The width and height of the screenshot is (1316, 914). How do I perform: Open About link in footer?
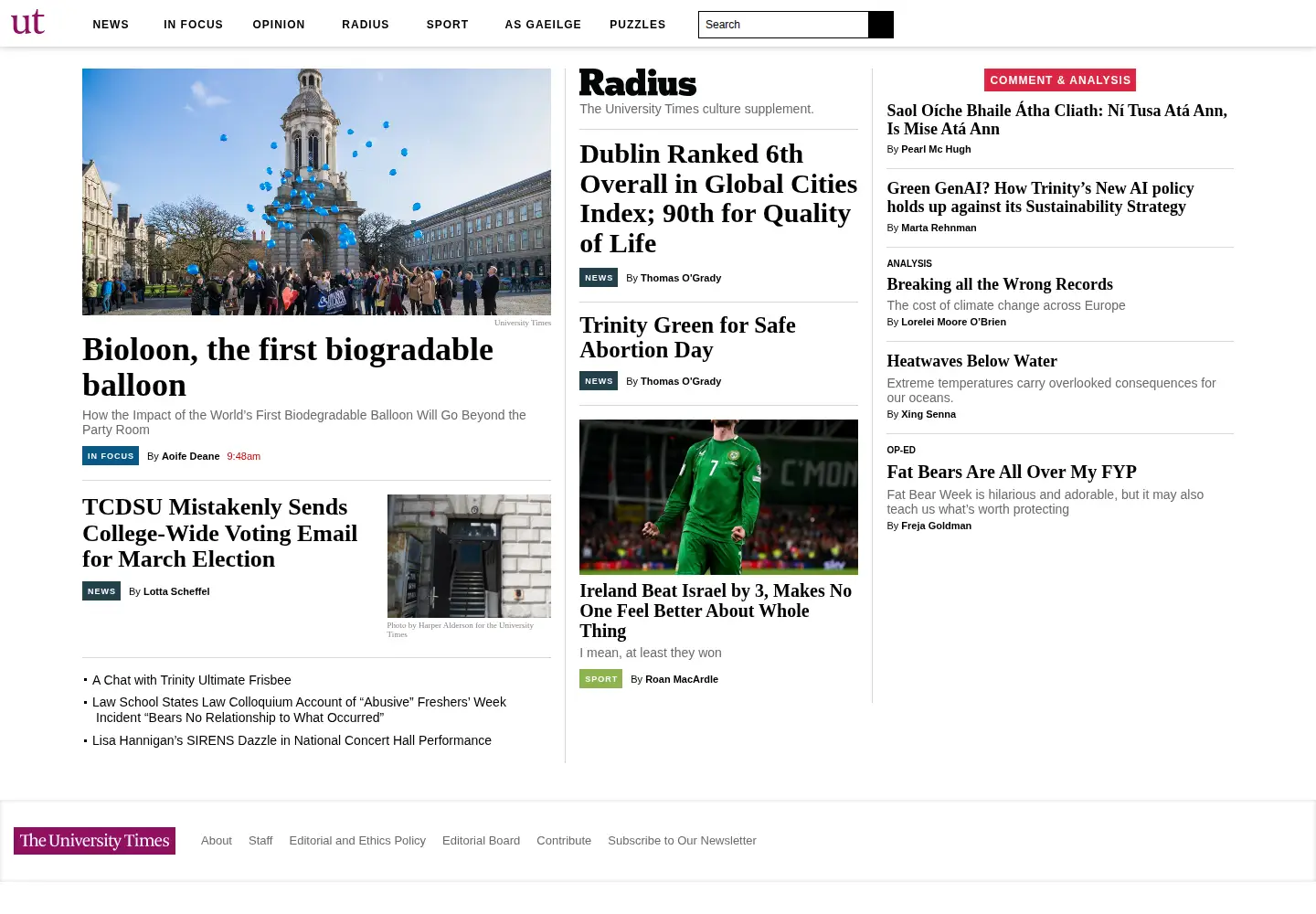click(x=217, y=841)
